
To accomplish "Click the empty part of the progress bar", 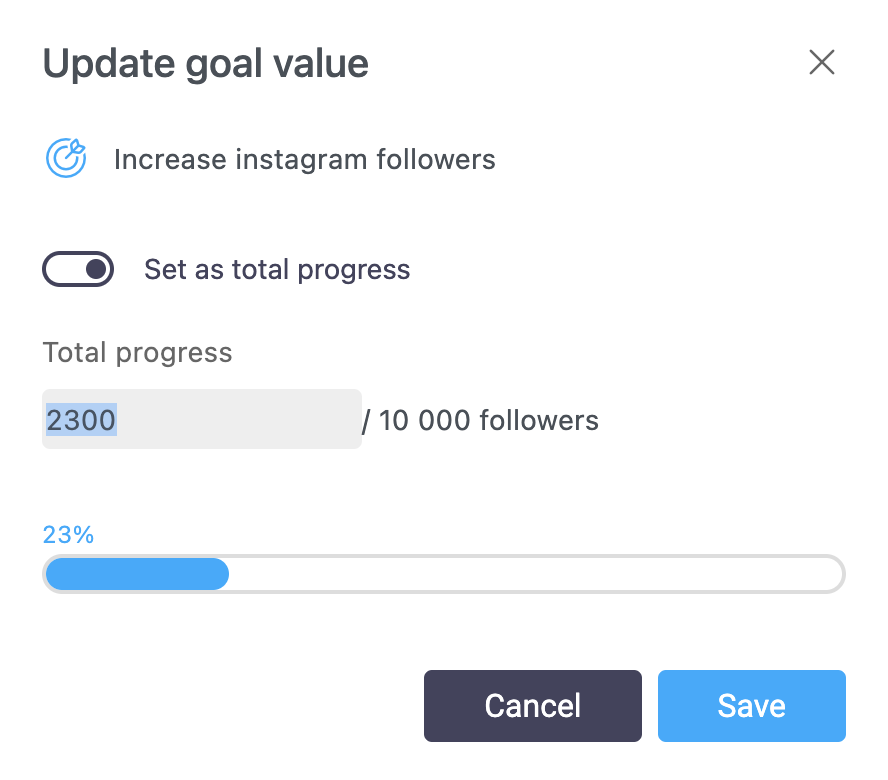I will point(535,574).
